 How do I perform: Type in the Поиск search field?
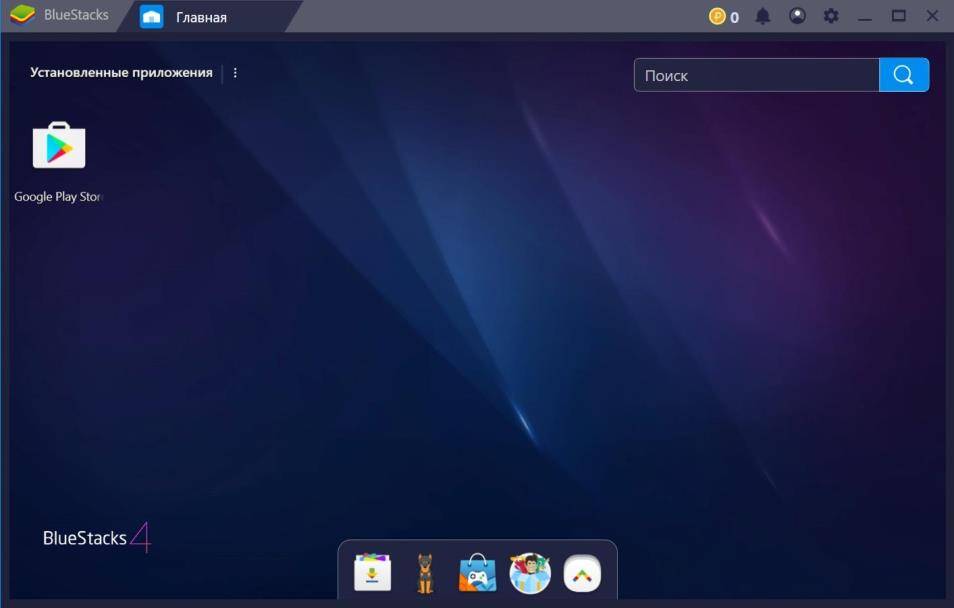tap(756, 75)
